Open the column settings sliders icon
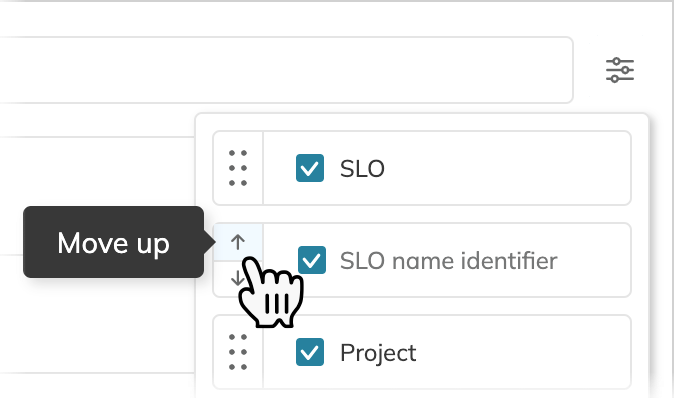This screenshot has width=674, height=398. click(x=620, y=70)
